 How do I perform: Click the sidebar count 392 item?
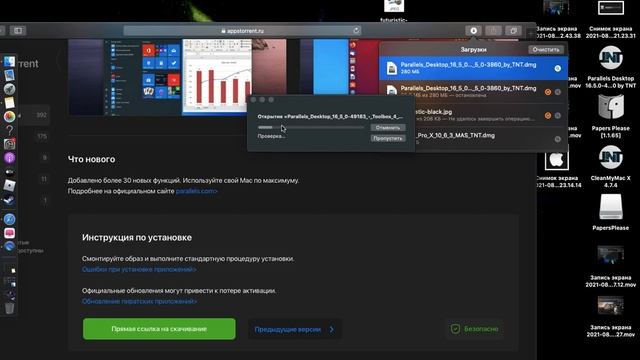click(41, 115)
